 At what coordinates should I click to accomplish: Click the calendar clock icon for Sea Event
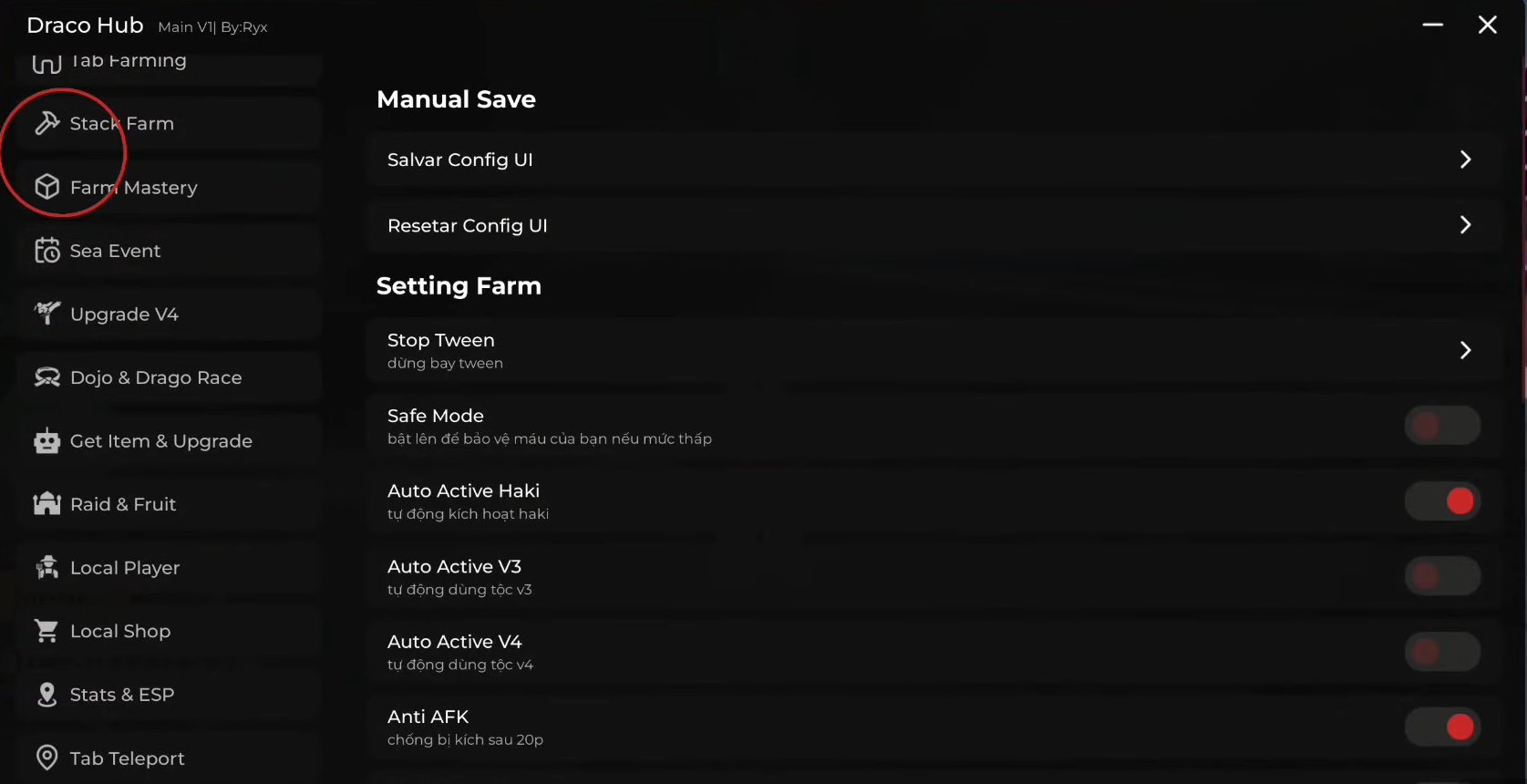coord(46,251)
